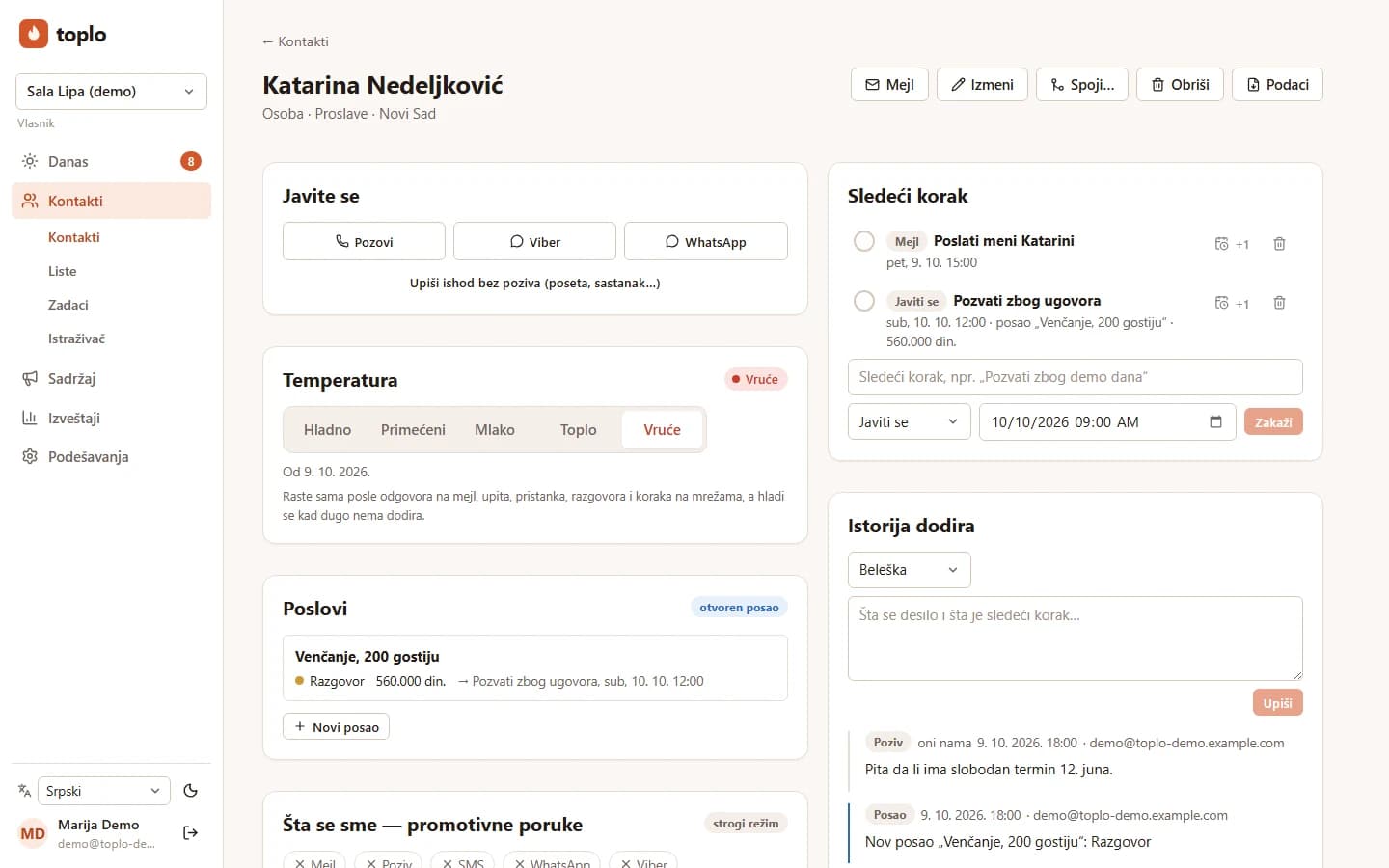Open the Sala Lipa (demo) workspace dropdown

pos(111,92)
